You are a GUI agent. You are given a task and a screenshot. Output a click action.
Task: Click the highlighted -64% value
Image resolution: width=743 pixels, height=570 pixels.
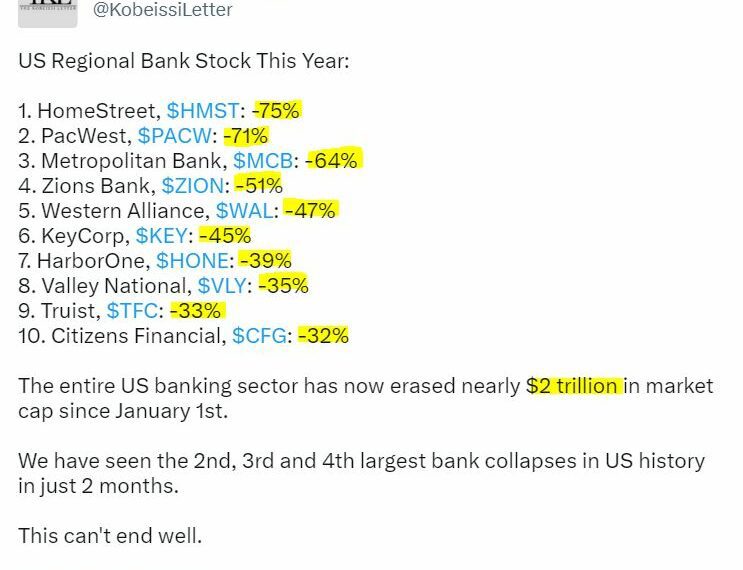click(334, 160)
